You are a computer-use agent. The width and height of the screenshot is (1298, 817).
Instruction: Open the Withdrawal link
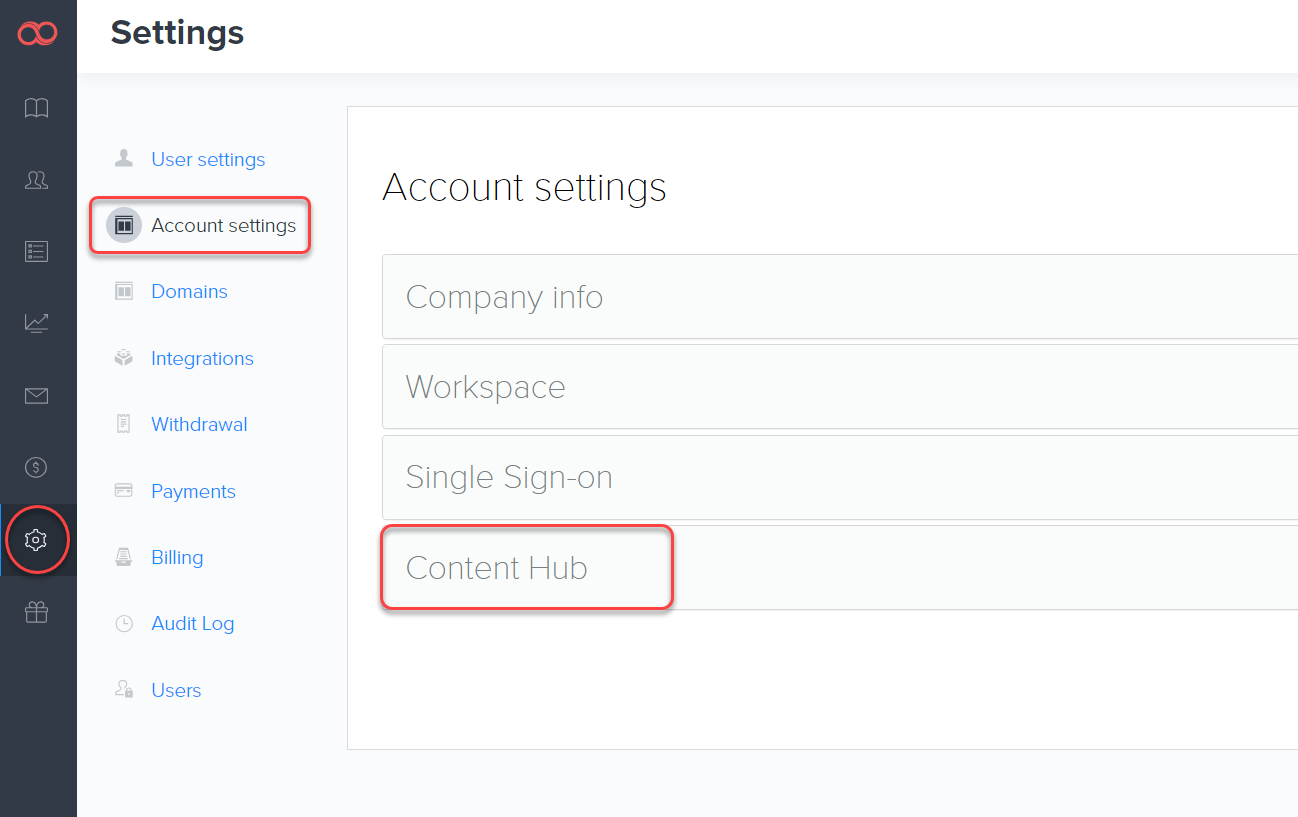coord(199,424)
